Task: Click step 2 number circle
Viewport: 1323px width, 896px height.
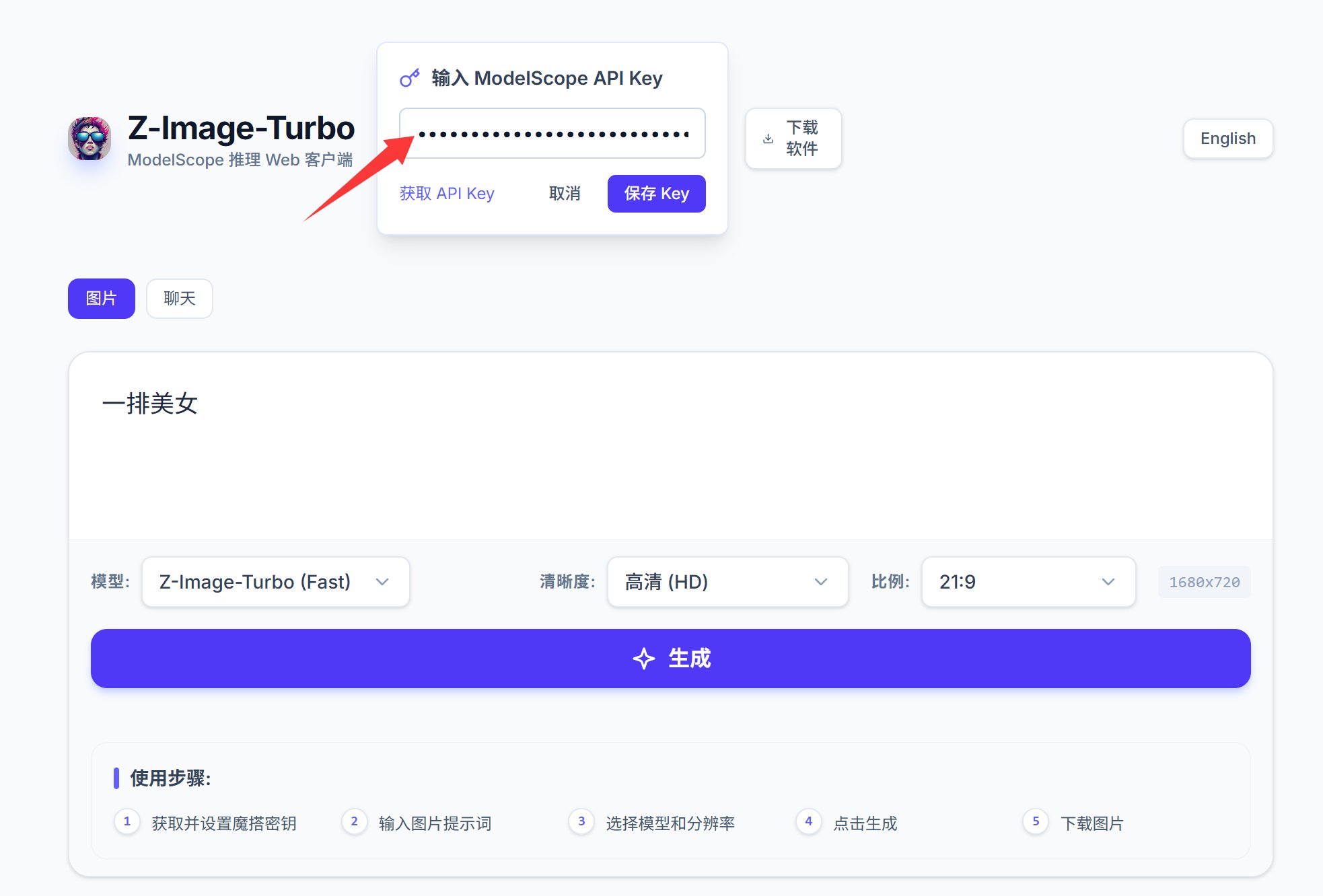Action: click(x=354, y=821)
